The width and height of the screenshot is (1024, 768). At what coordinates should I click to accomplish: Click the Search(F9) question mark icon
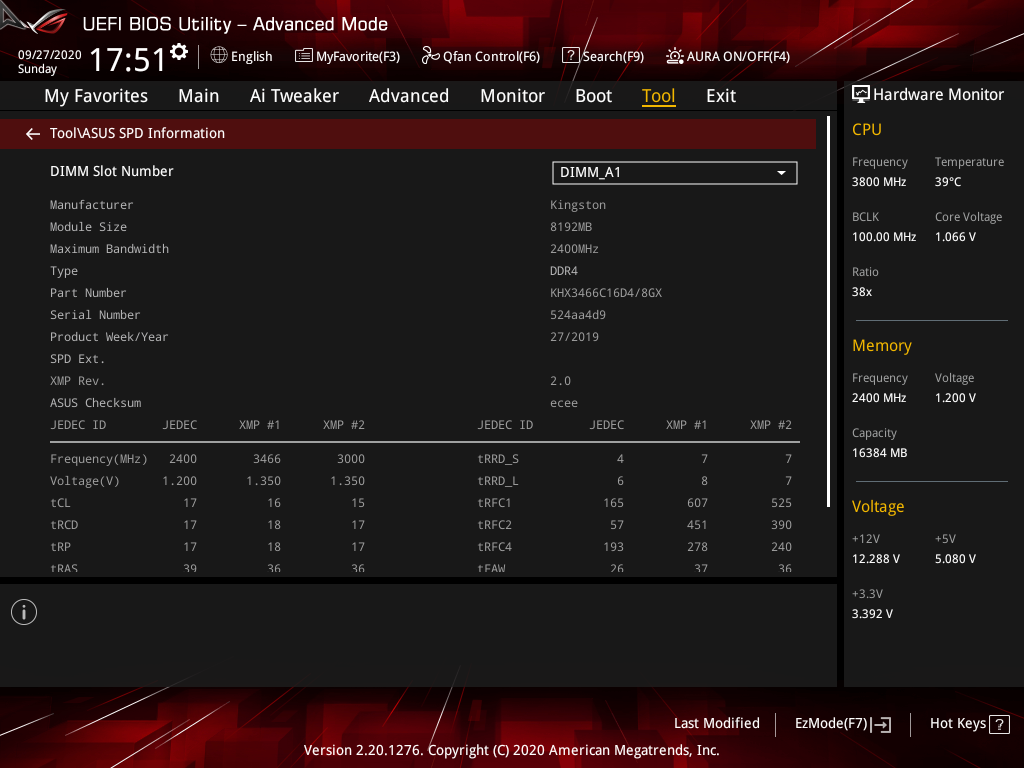click(570, 56)
